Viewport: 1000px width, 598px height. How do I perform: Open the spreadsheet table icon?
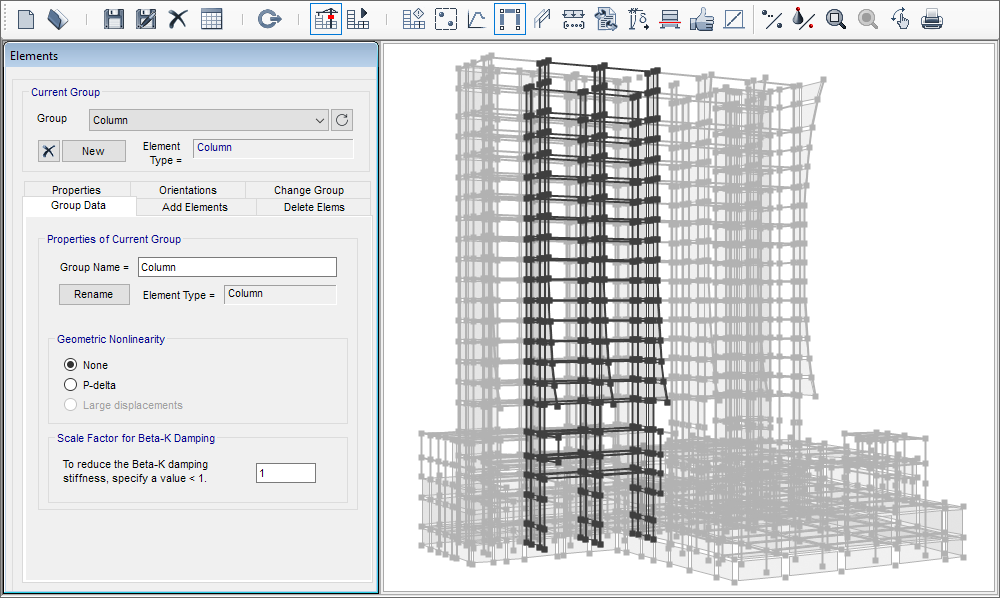212,17
